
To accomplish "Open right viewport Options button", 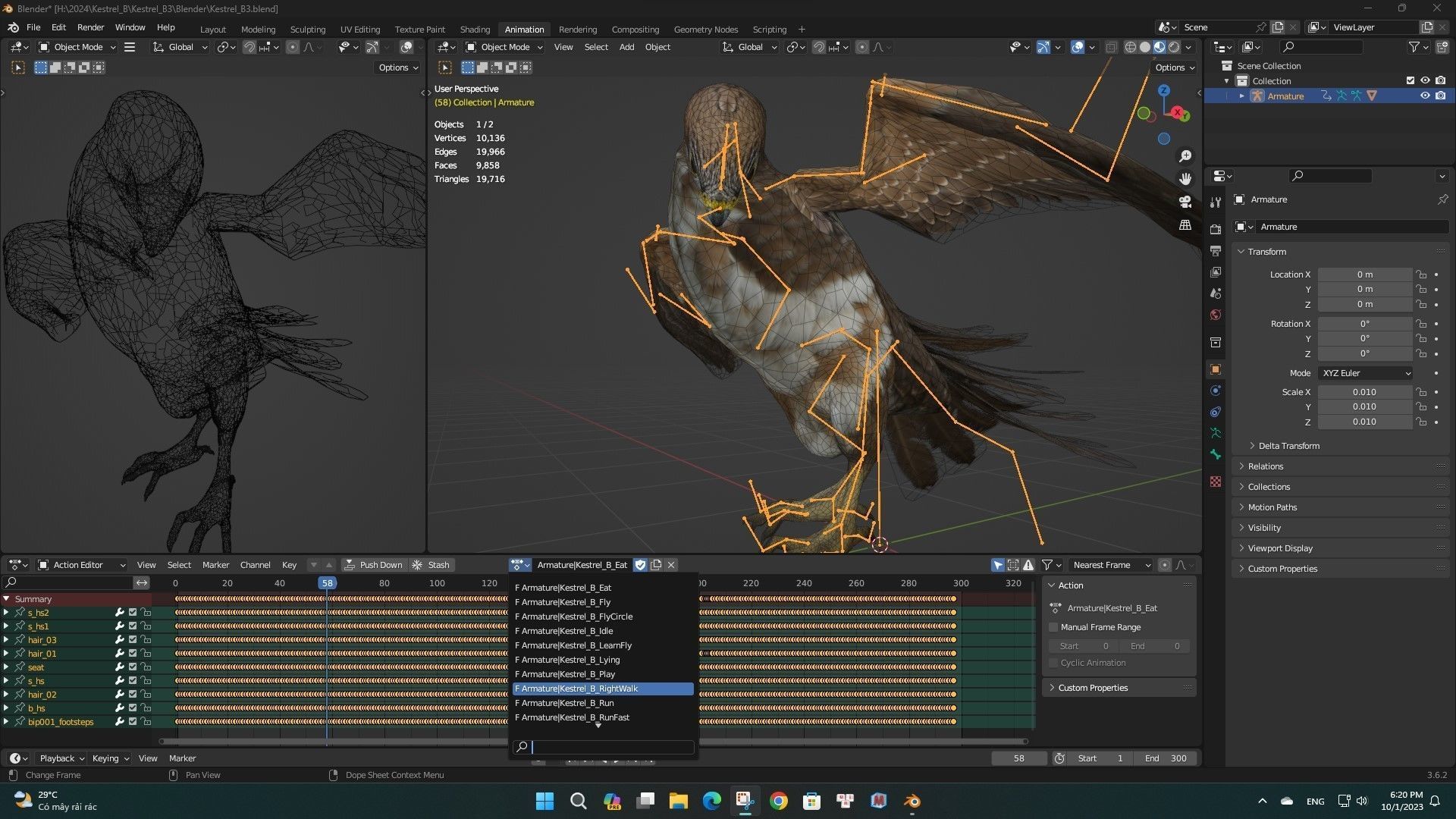I will [1175, 67].
